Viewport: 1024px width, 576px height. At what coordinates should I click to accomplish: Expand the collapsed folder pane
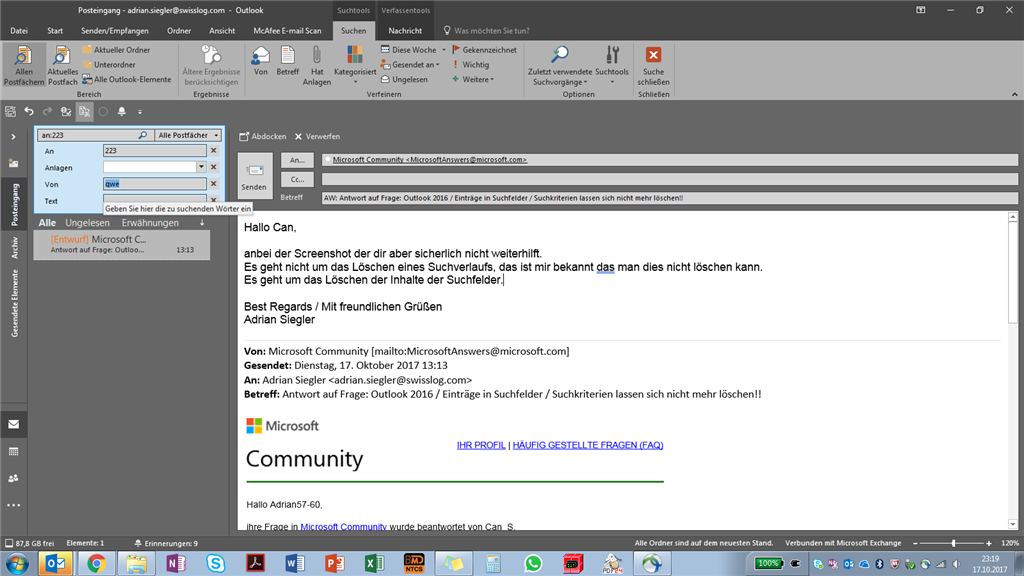point(13,137)
